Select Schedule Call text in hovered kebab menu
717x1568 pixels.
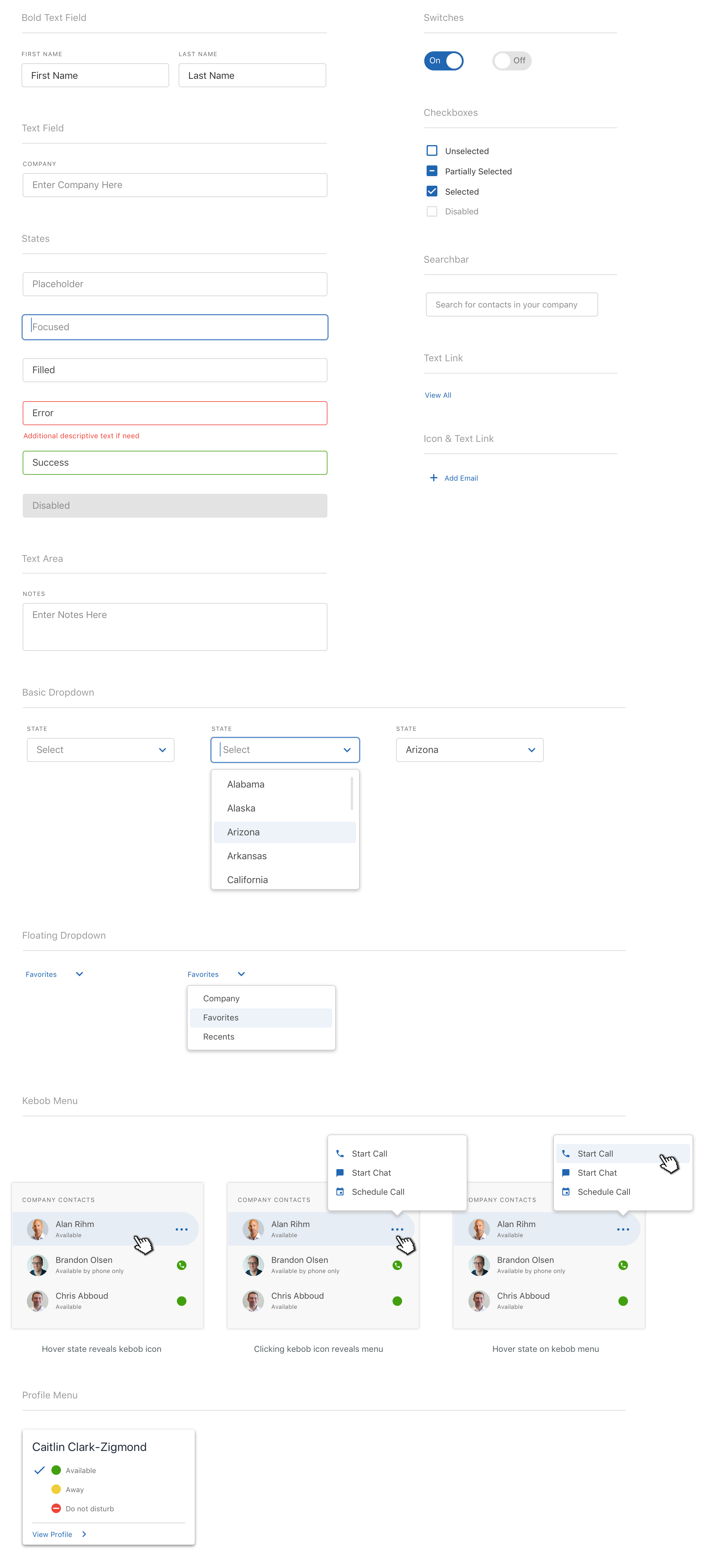coord(604,1192)
